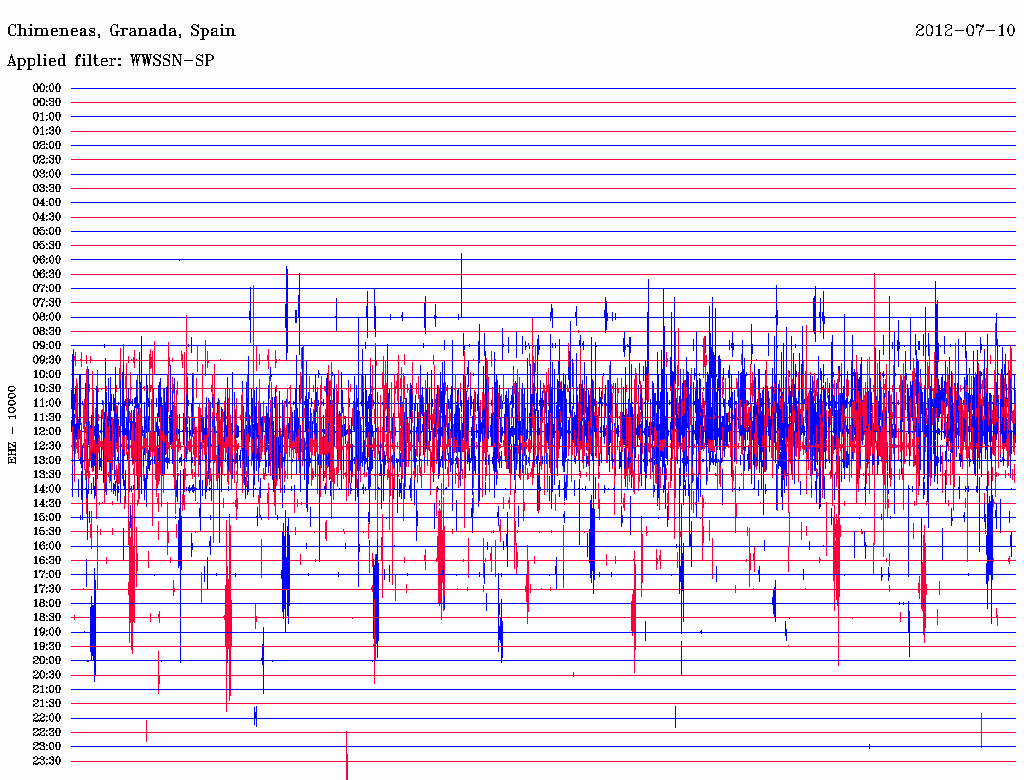Click the '08:30' time label
The height and width of the screenshot is (780, 1024).
46,331
